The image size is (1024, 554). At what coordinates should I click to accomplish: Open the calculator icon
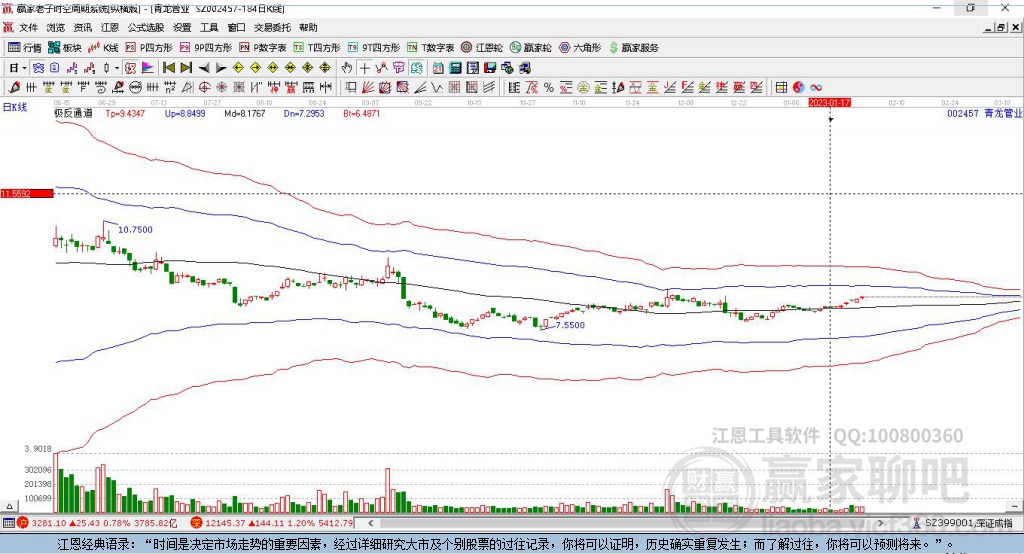click(455, 68)
